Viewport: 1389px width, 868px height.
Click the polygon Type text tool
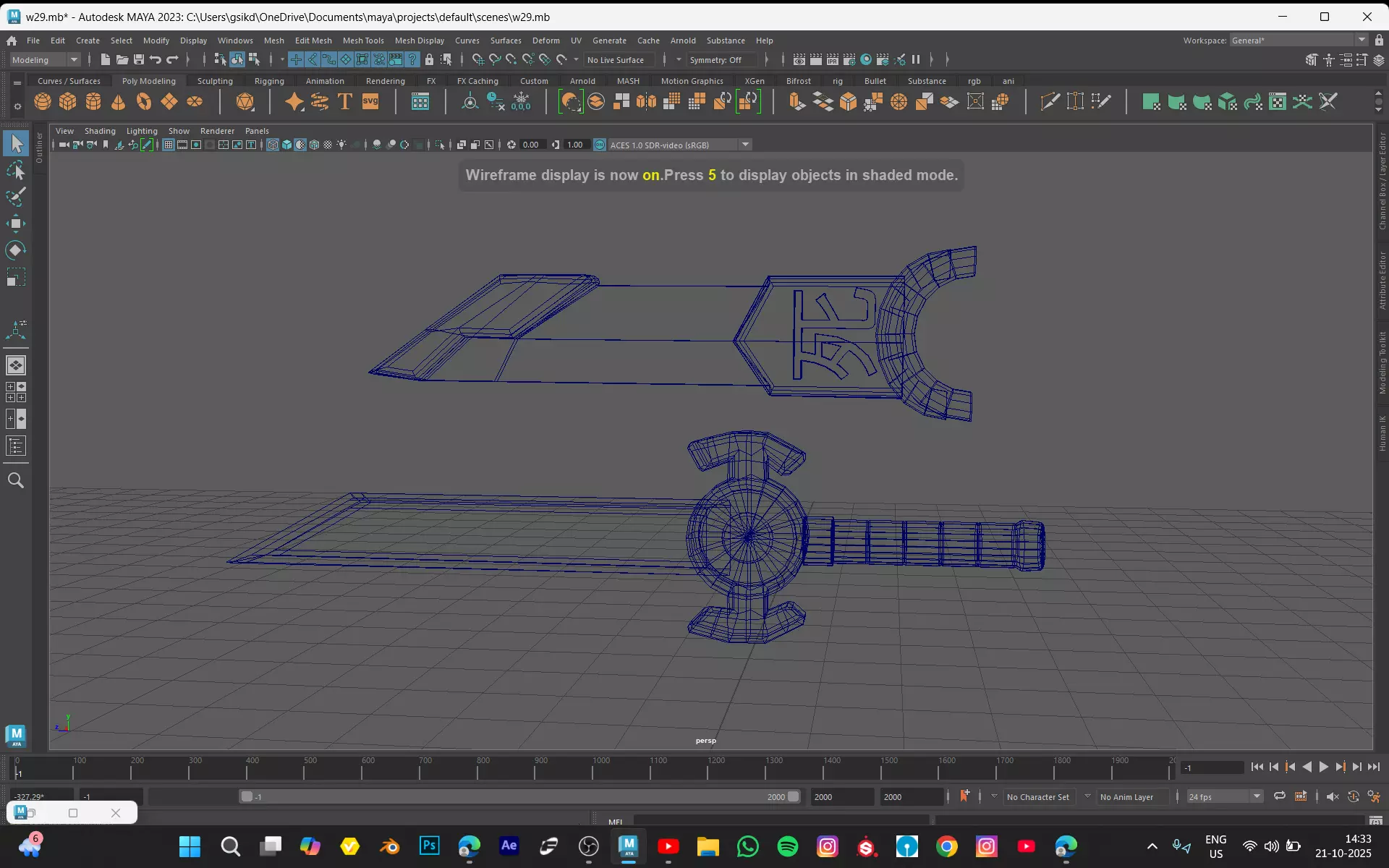(345, 102)
